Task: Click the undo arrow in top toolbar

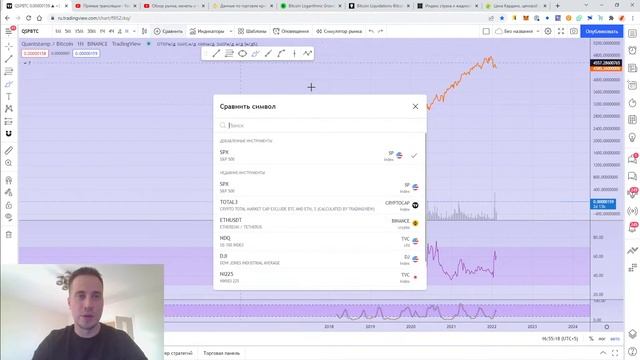Action: 371,31
